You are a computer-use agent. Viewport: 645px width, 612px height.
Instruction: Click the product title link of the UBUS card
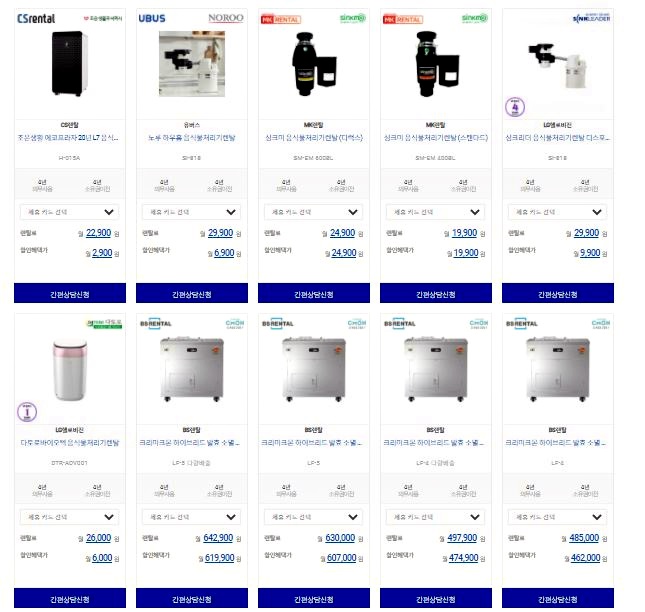192,138
